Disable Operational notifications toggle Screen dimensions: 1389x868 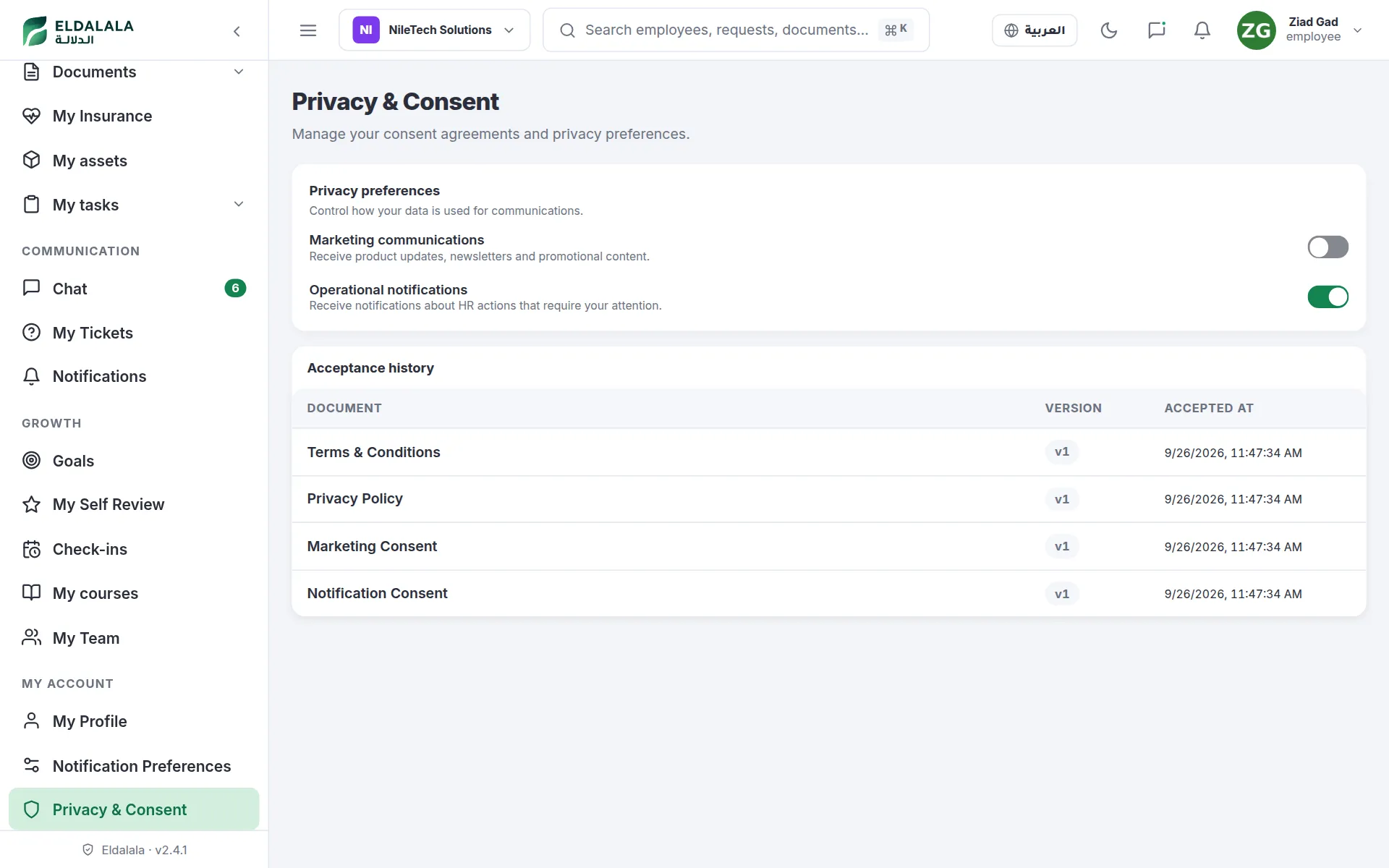pyautogui.click(x=1328, y=297)
